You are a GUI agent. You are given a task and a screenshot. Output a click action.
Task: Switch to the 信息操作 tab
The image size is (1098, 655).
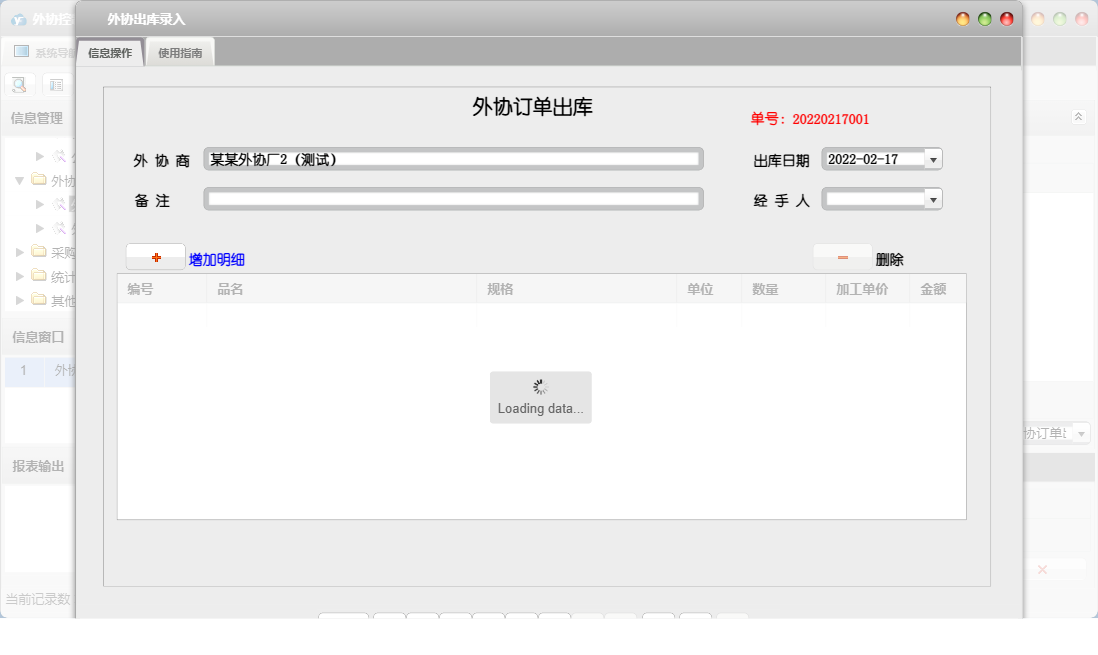point(110,53)
